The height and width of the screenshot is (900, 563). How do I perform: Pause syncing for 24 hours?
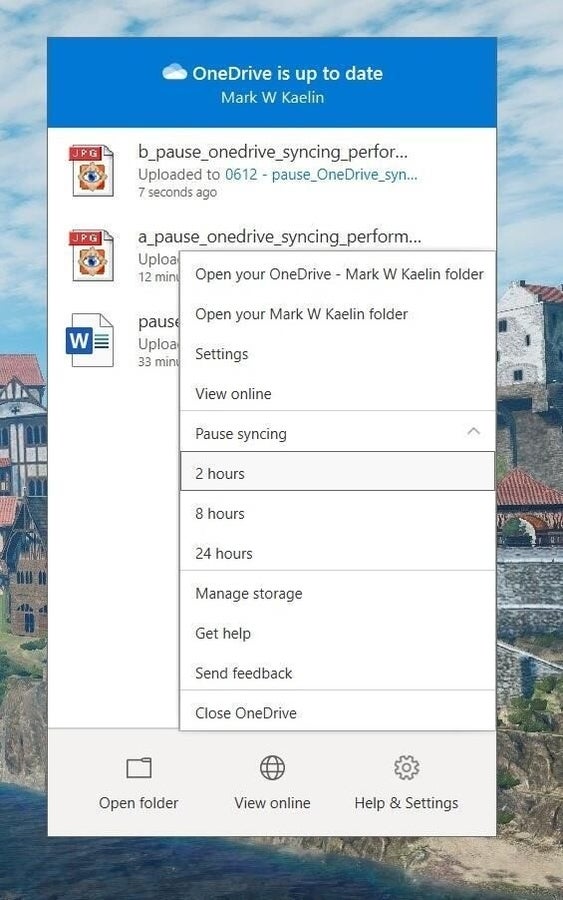click(x=337, y=553)
